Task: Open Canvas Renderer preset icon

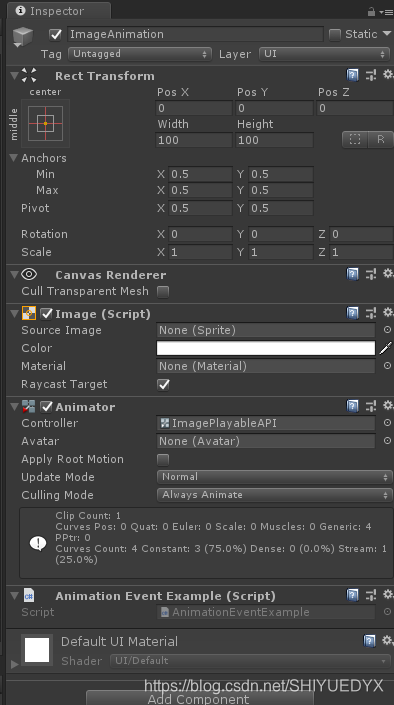Action: pos(371,274)
